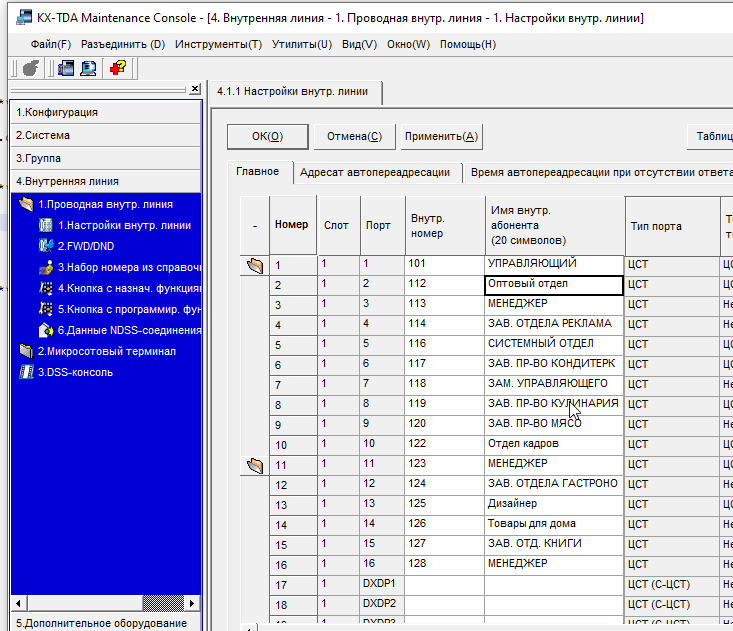Screen dimensions: 733x631
Task: Expand 5.Дополнительное оборудование section
Action: pos(106,623)
